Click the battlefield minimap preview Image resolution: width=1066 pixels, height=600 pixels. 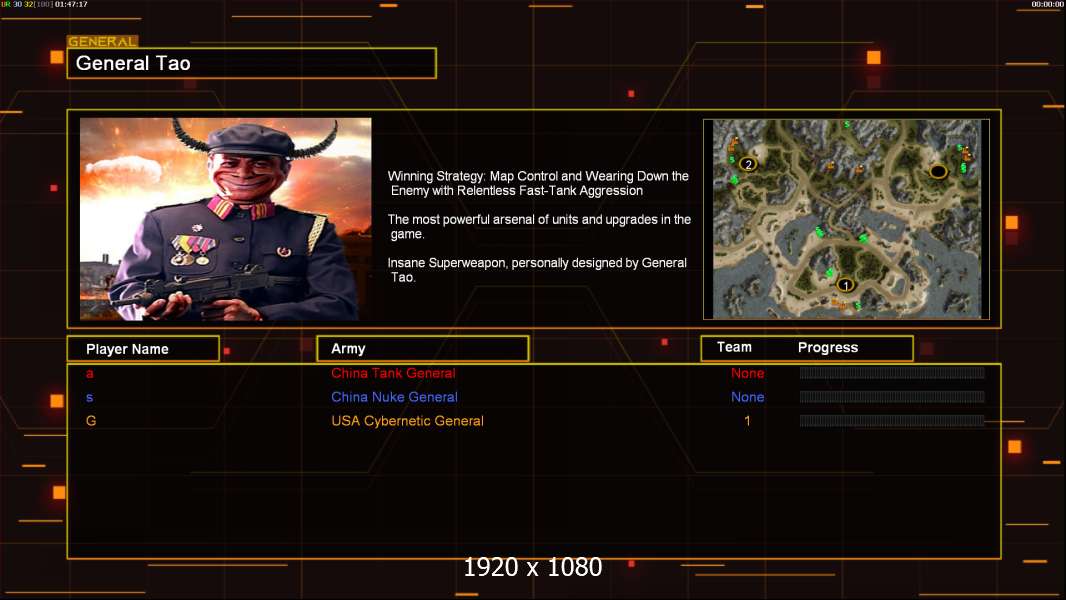pos(846,219)
